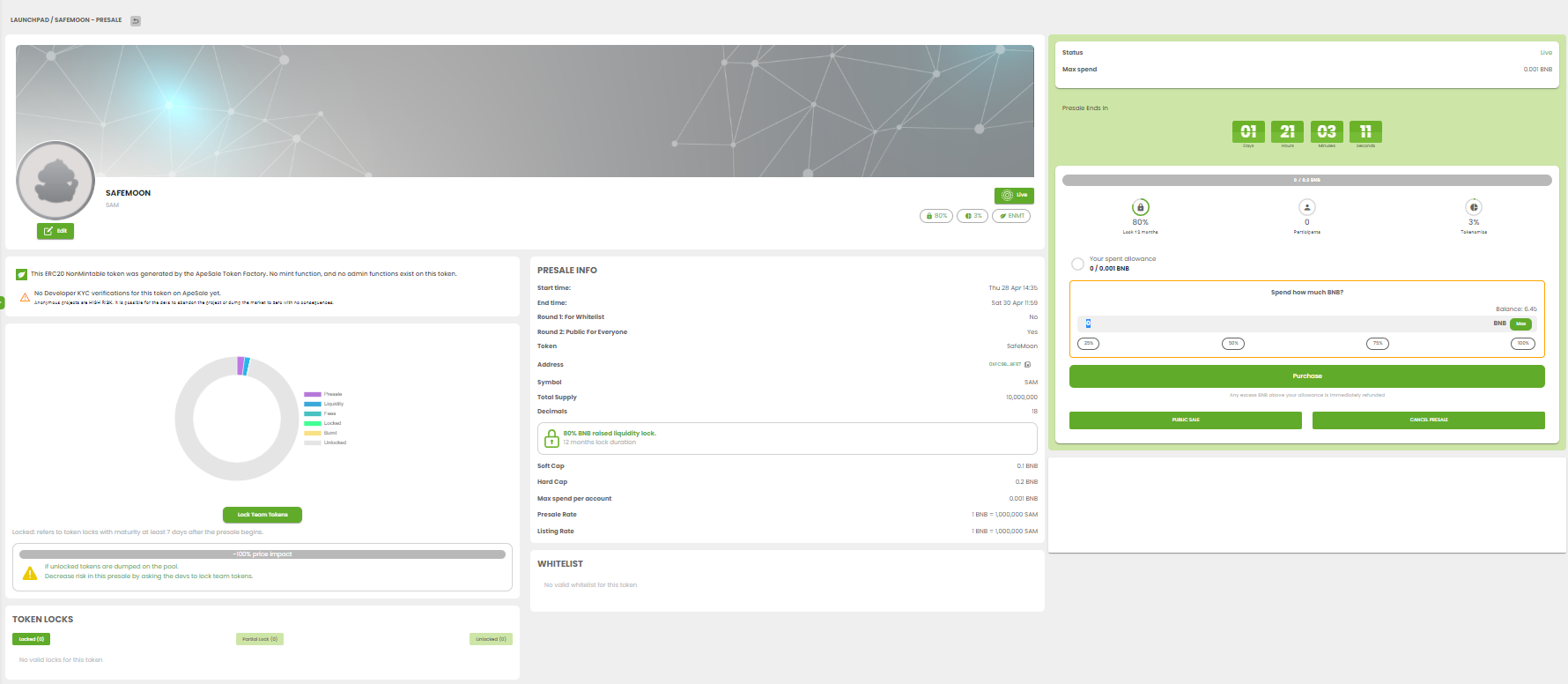Viewport: 1568px width, 684px height.
Task: Click the SAFEMOON token title
Action: click(x=128, y=193)
